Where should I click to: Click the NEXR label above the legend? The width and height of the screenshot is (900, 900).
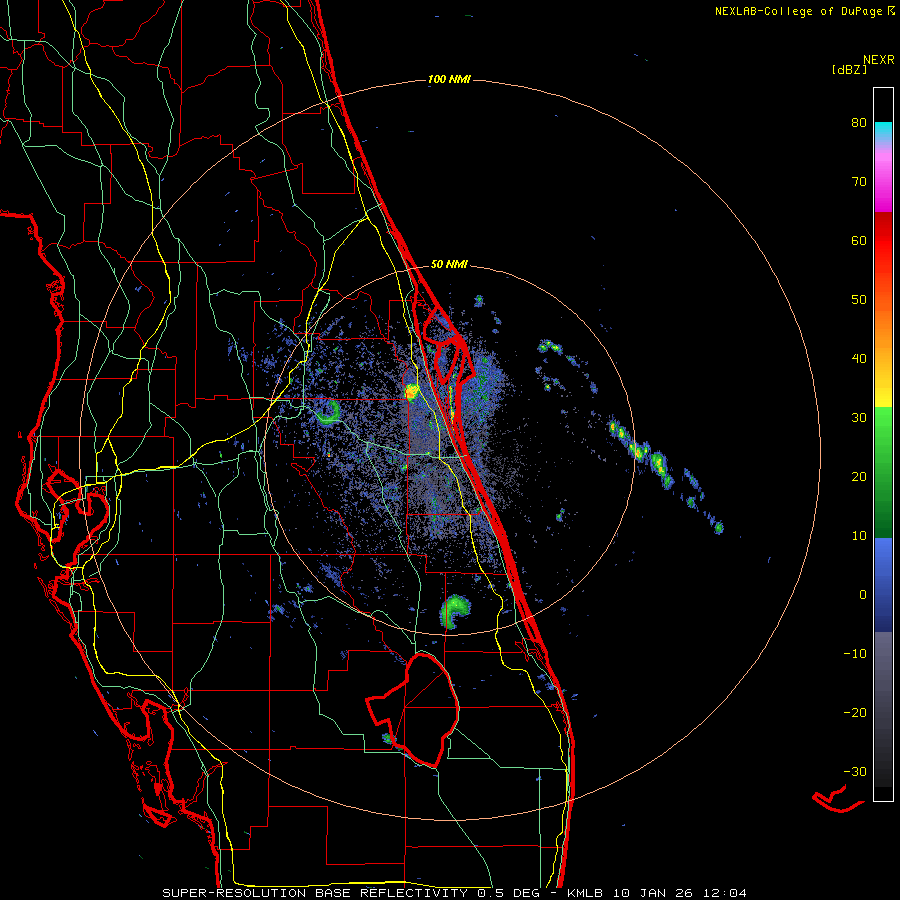pos(879,60)
